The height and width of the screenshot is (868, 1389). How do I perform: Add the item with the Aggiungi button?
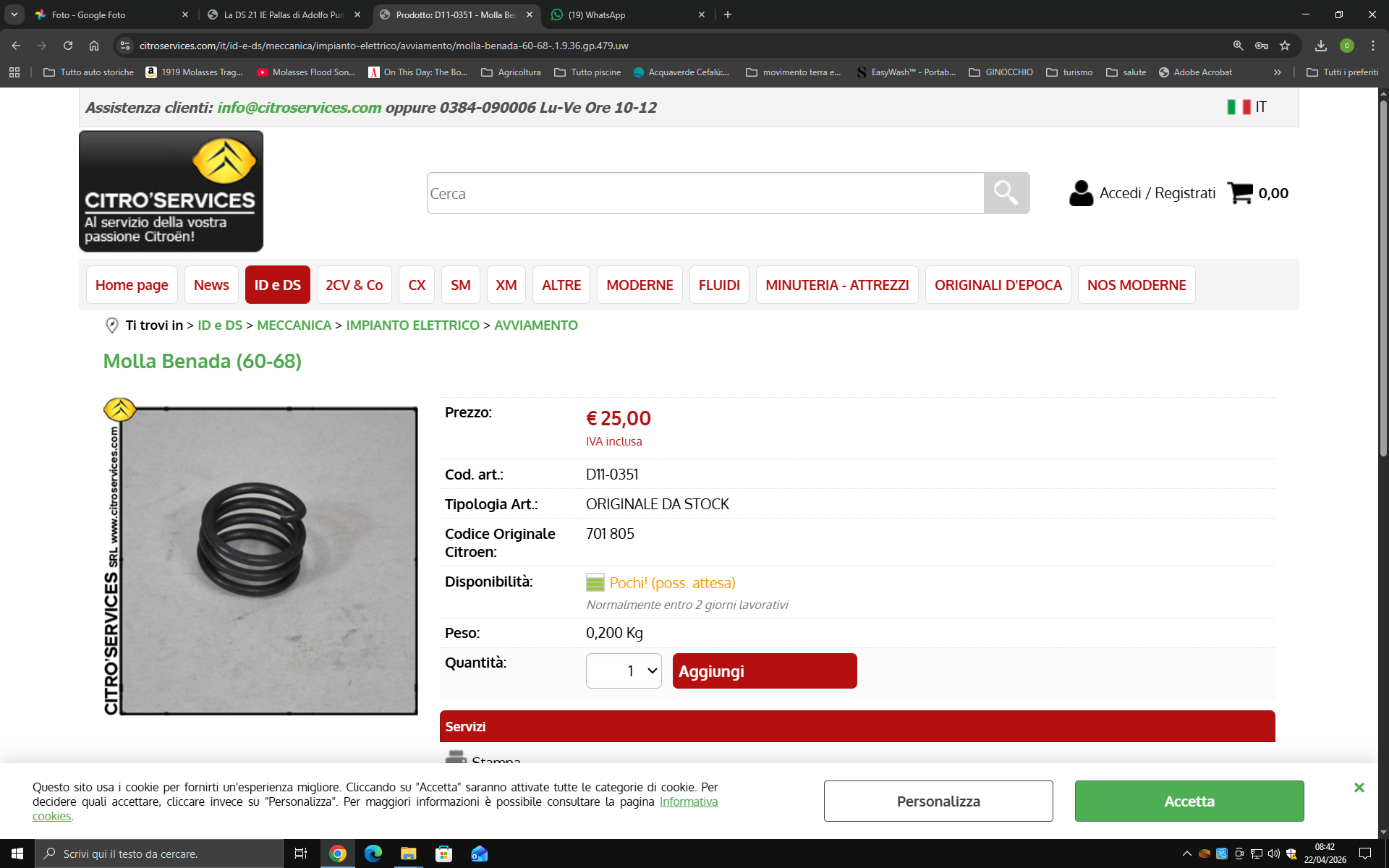point(765,671)
